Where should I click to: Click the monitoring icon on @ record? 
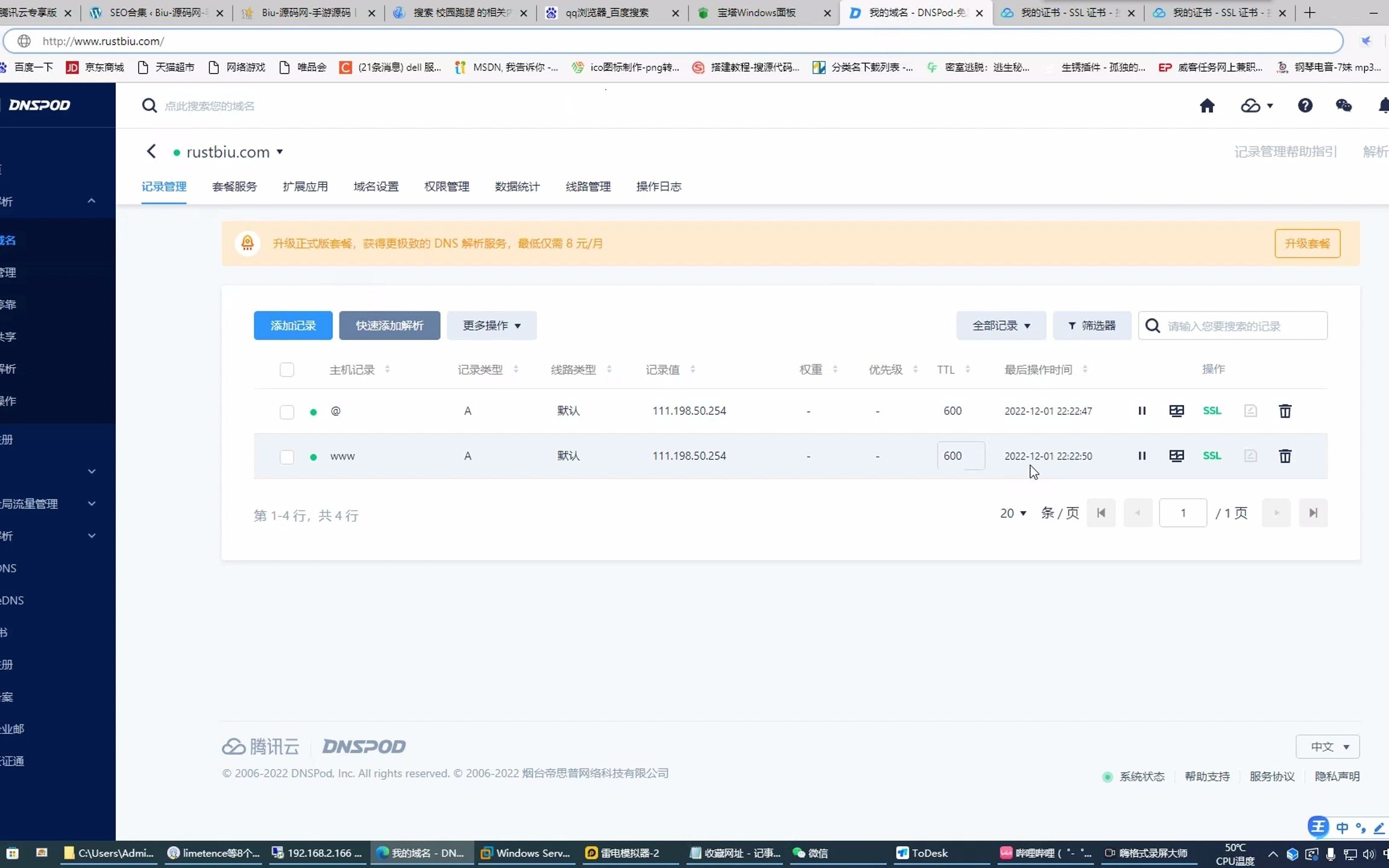1176,411
